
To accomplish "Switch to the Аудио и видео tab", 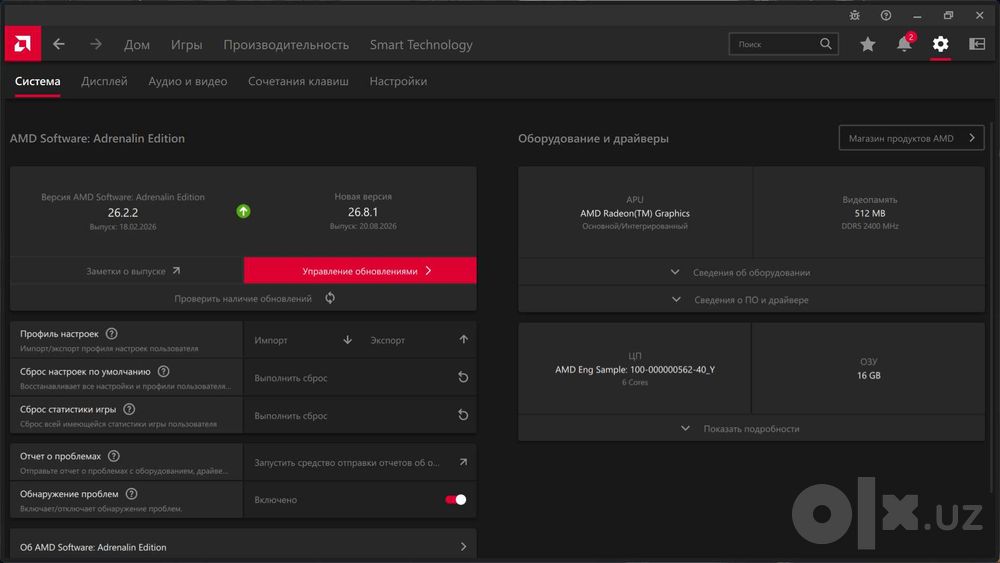I will click(188, 81).
